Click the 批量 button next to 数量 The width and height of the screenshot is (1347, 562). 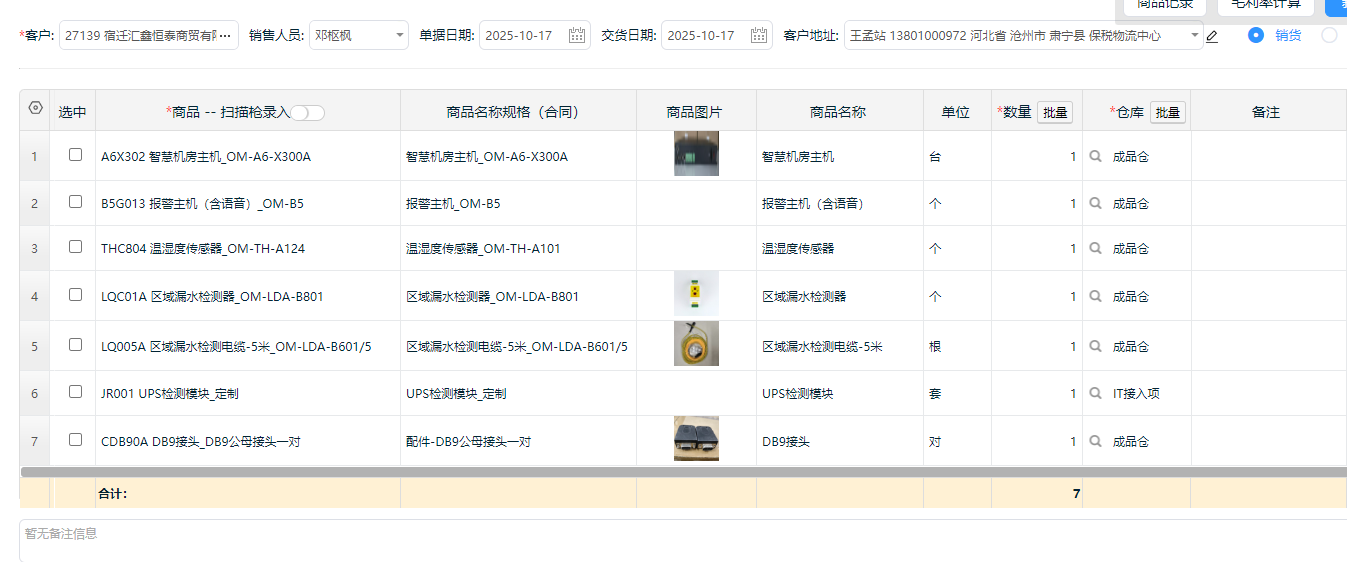click(x=1055, y=113)
